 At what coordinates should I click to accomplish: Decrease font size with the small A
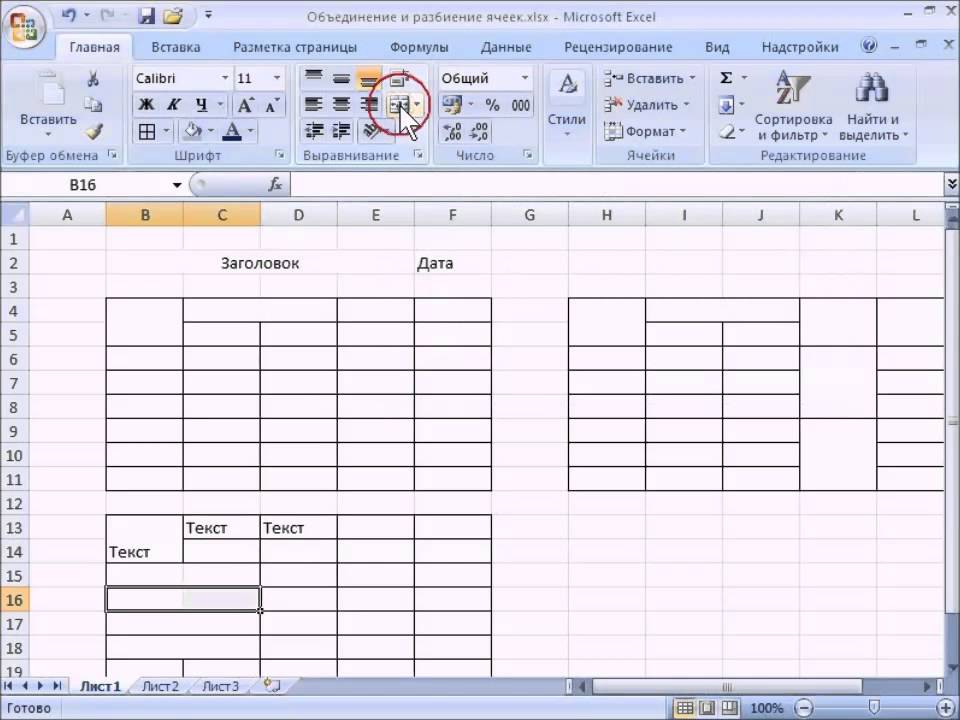click(272, 105)
